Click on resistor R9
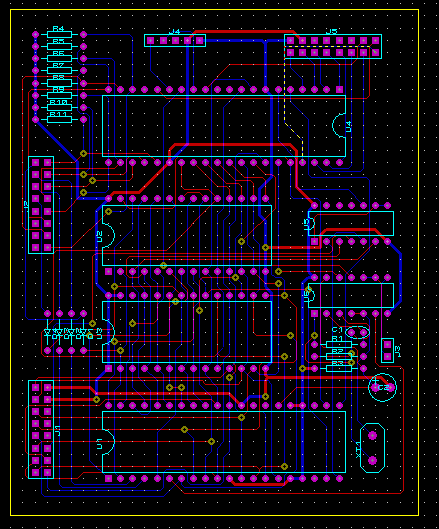Viewport: 439px width, 529px height. (59, 95)
